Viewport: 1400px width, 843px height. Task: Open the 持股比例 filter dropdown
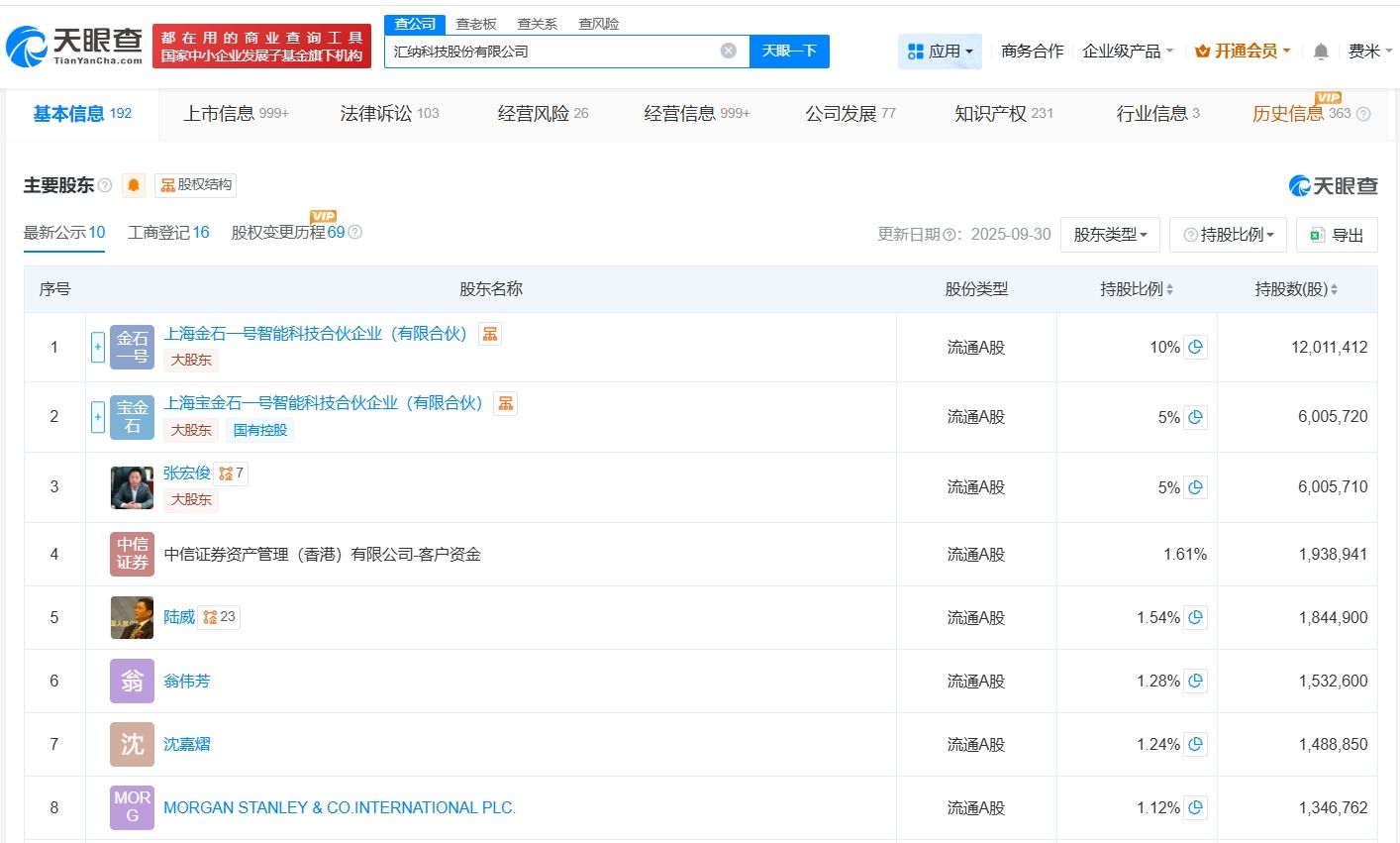coord(1228,235)
